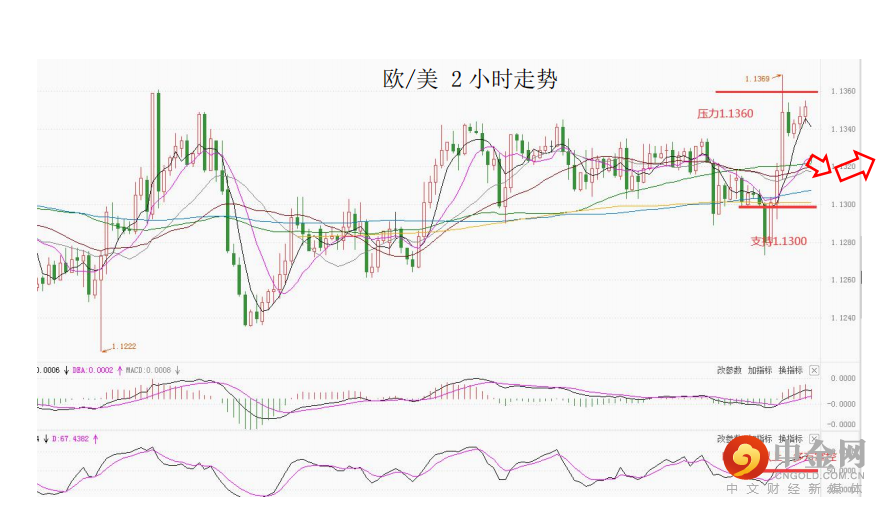Close the MACD indicator panel
880x507 pixels.
pyautogui.click(x=814, y=370)
